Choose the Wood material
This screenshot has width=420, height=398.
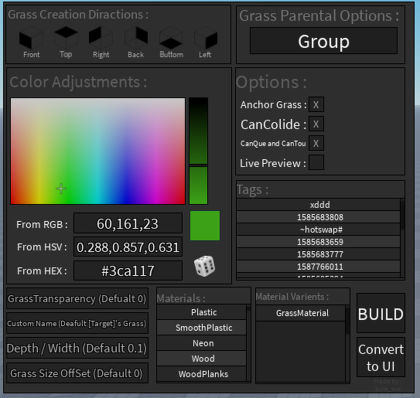[202, 359]
